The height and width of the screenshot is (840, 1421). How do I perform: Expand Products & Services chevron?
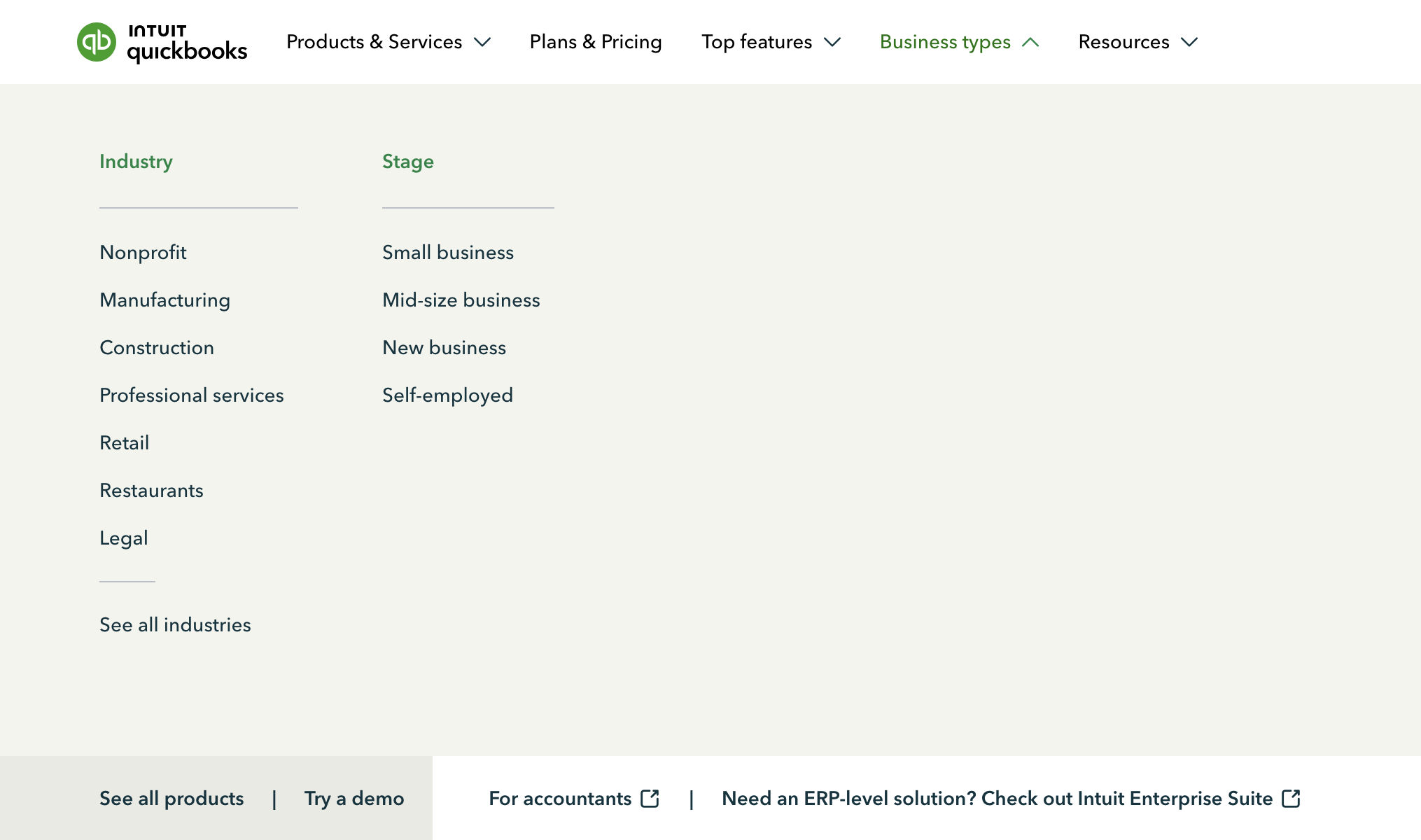tap(482, 43)
